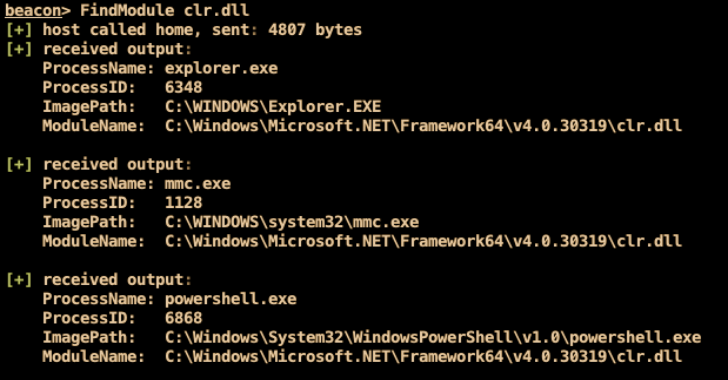Select process ID 1128
This screenshot has width=728, height=380.
(183, 203)
